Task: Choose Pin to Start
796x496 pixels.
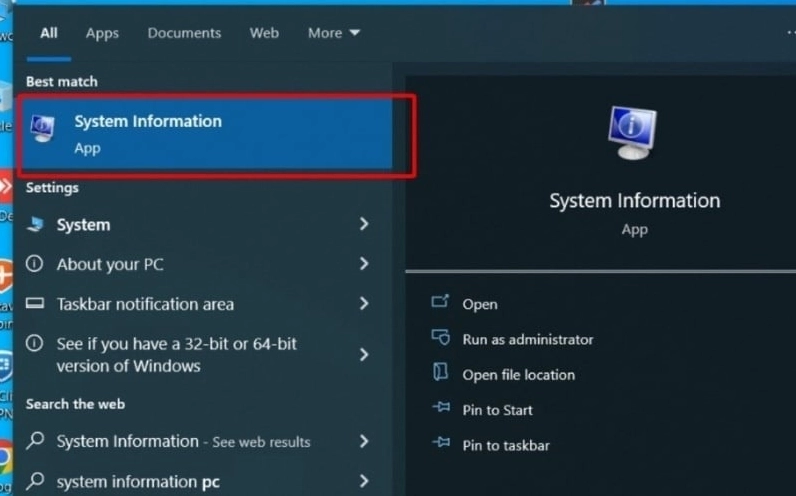Action: click(497, 410)
